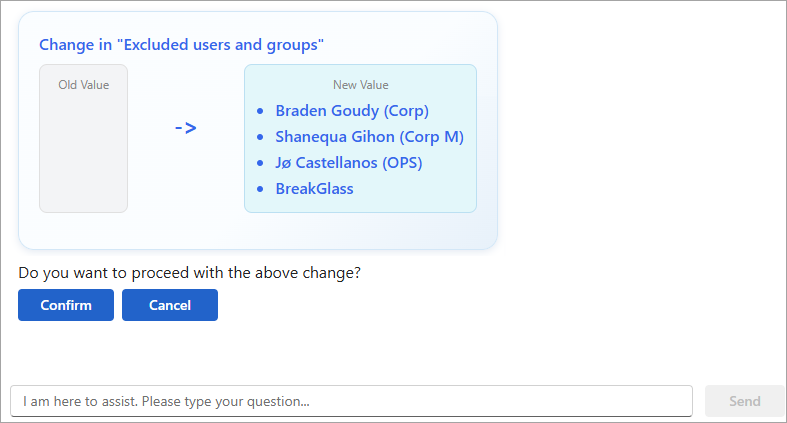Click the bullet beside Jø Castellanos

[260, 163]
